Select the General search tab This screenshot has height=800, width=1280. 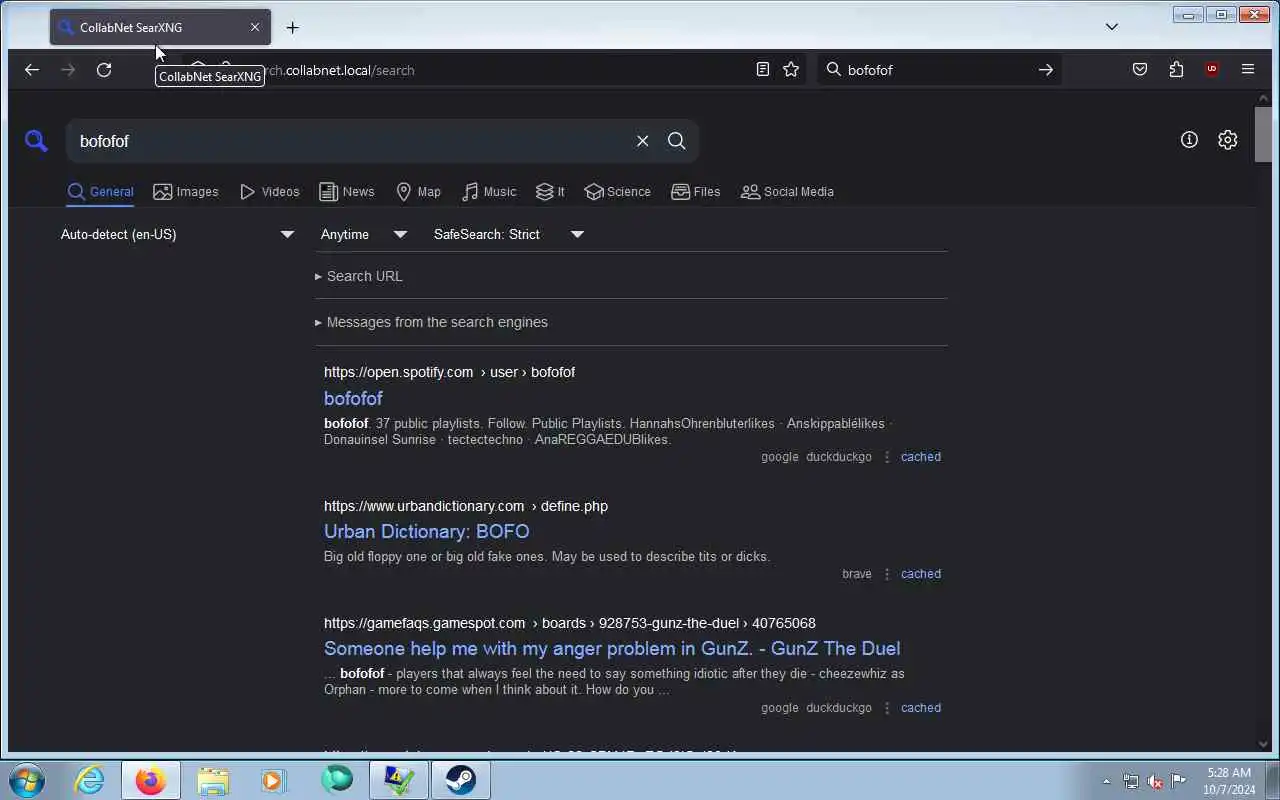click(x=100, y=192)
